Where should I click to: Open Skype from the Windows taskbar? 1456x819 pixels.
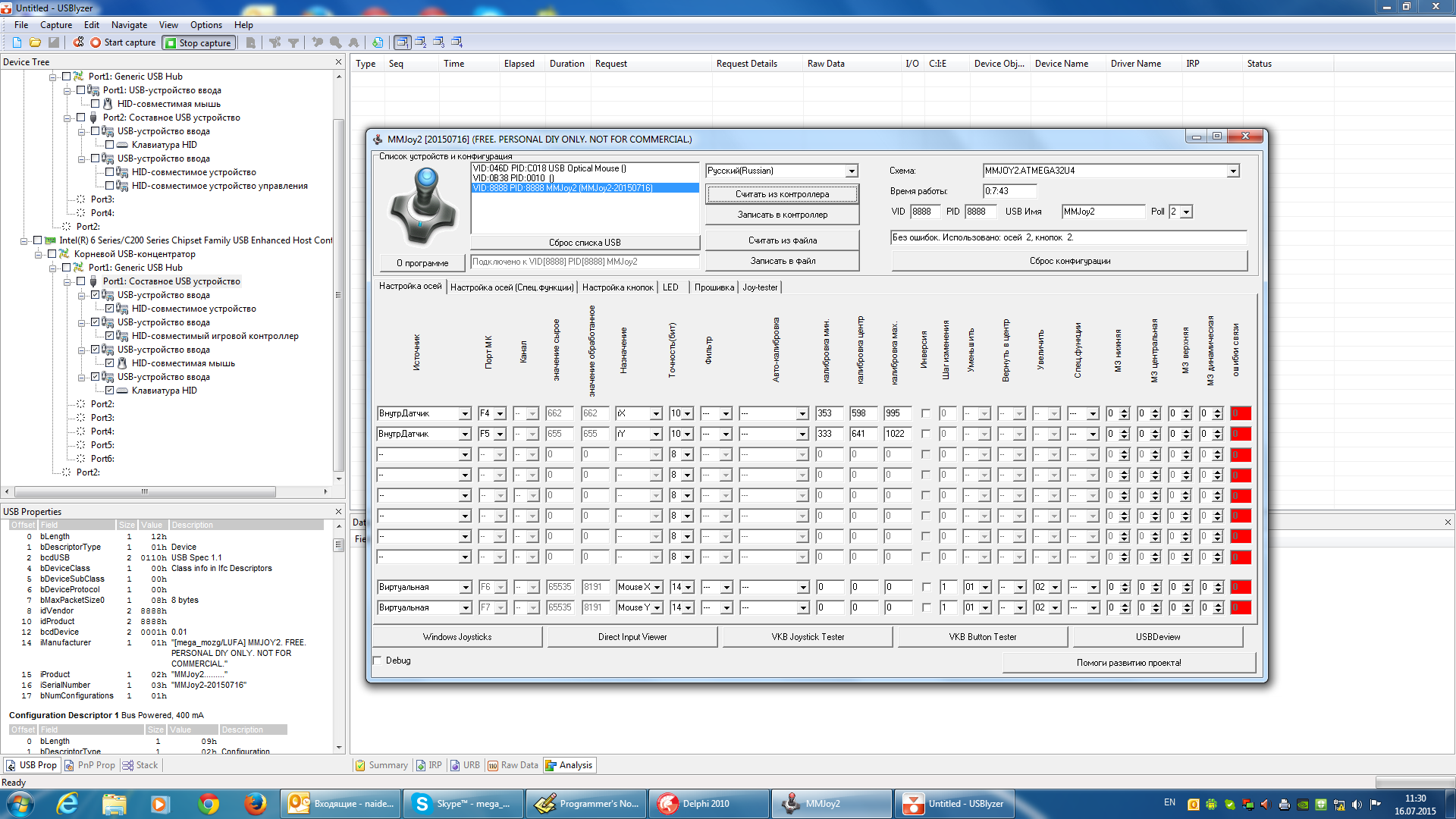[x=463, y=804]
